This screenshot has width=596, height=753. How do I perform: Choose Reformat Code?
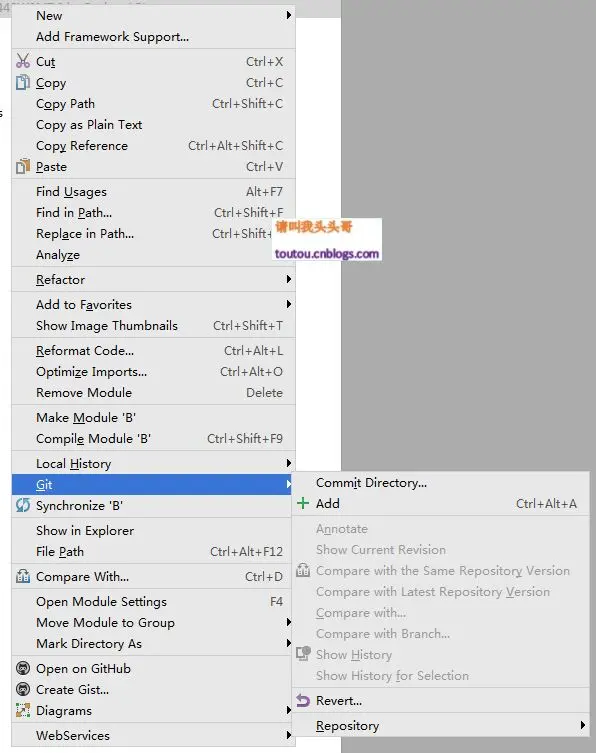click(x=153, y=350)
